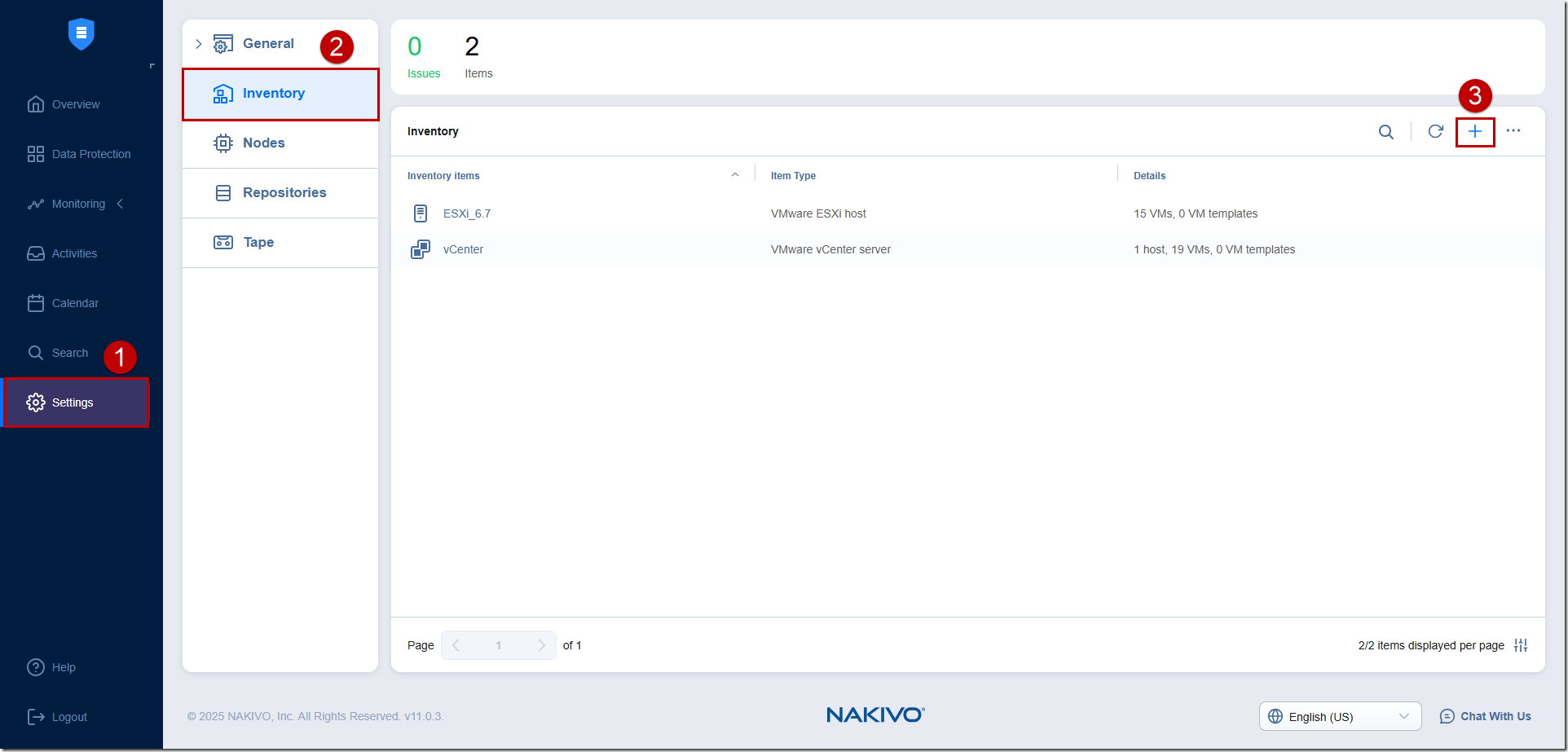1568x752 pixels.
Task: Go to the previous page arrow
Action: point(456,645)
